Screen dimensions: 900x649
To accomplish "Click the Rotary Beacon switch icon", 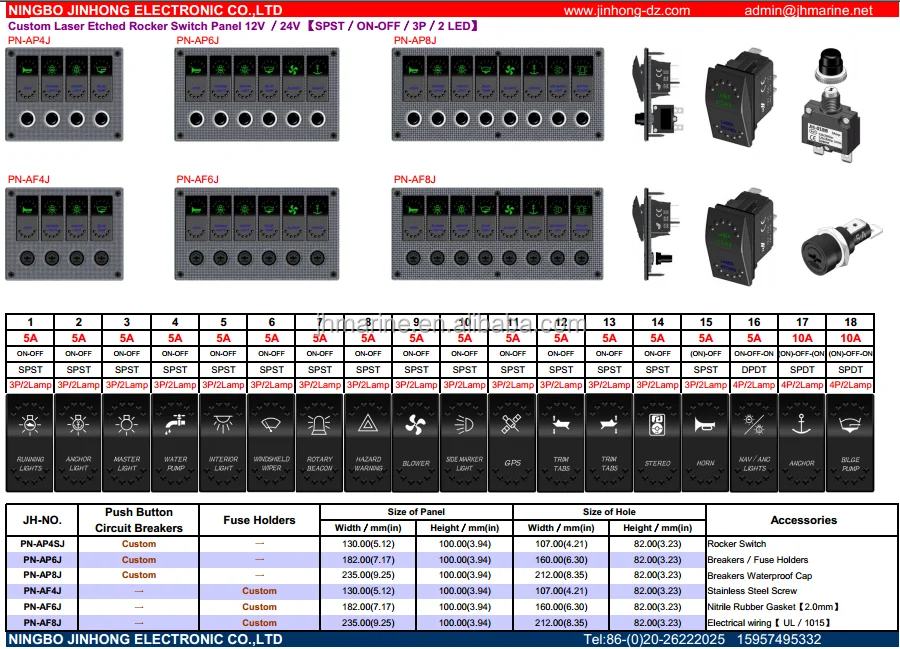I will 320,425.
